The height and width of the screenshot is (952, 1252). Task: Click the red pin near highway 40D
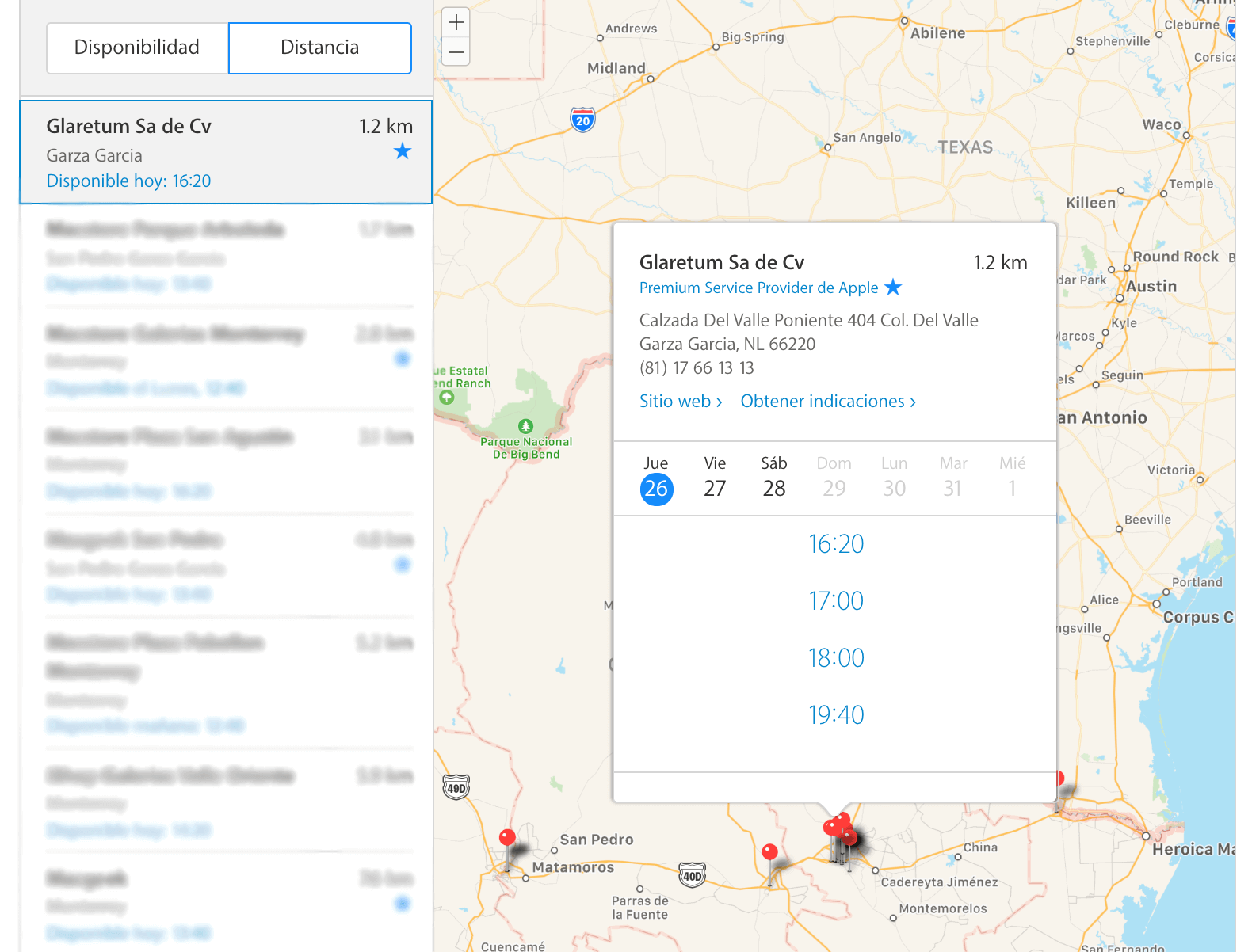[x=769, y=852]
